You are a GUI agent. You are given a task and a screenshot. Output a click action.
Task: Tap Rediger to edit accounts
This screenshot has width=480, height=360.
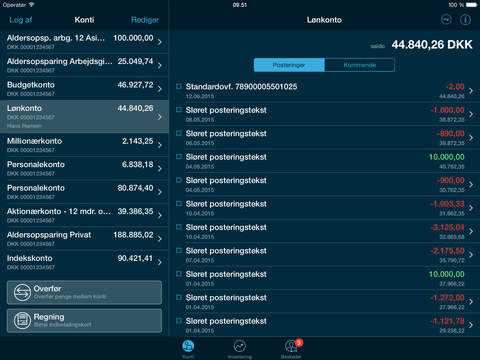pos(145,20)
